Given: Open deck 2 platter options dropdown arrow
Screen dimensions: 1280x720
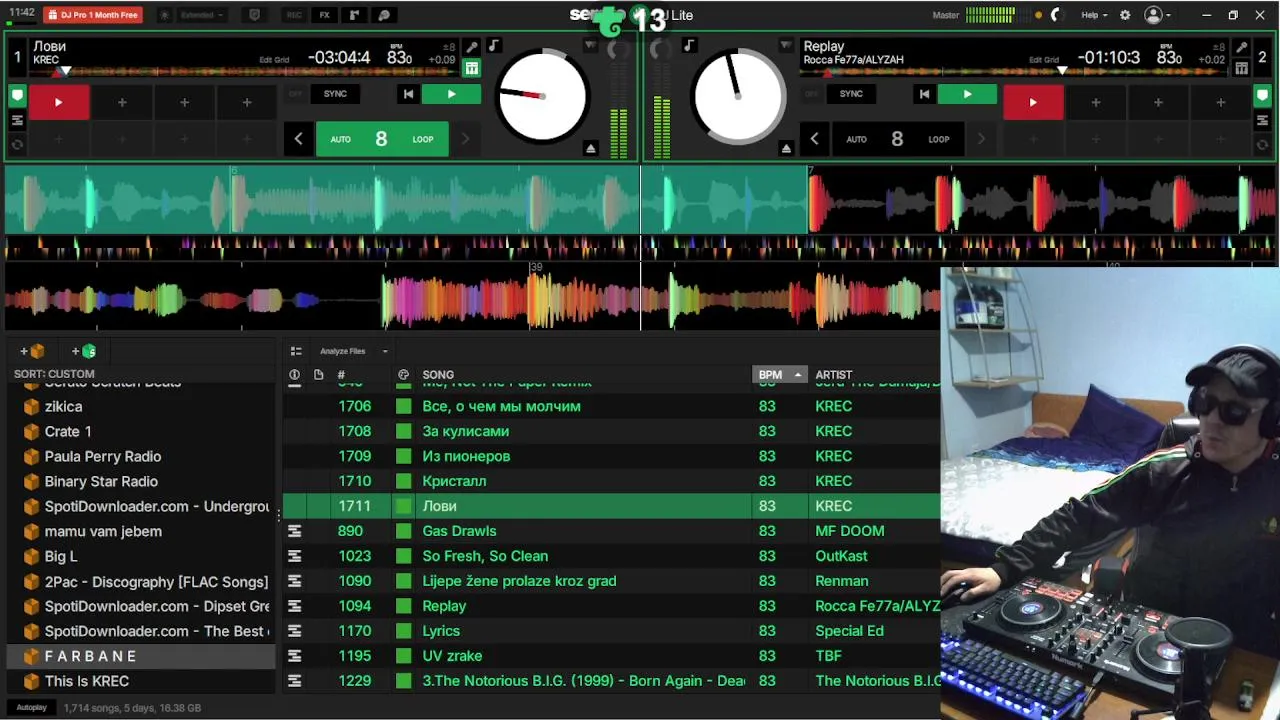Looking at the screenshot, I should click(785, 46).
